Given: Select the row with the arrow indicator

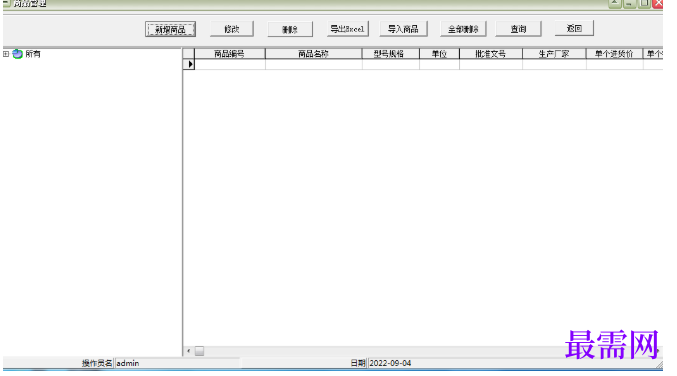Looking at the screenshot, I should (189, 64).
